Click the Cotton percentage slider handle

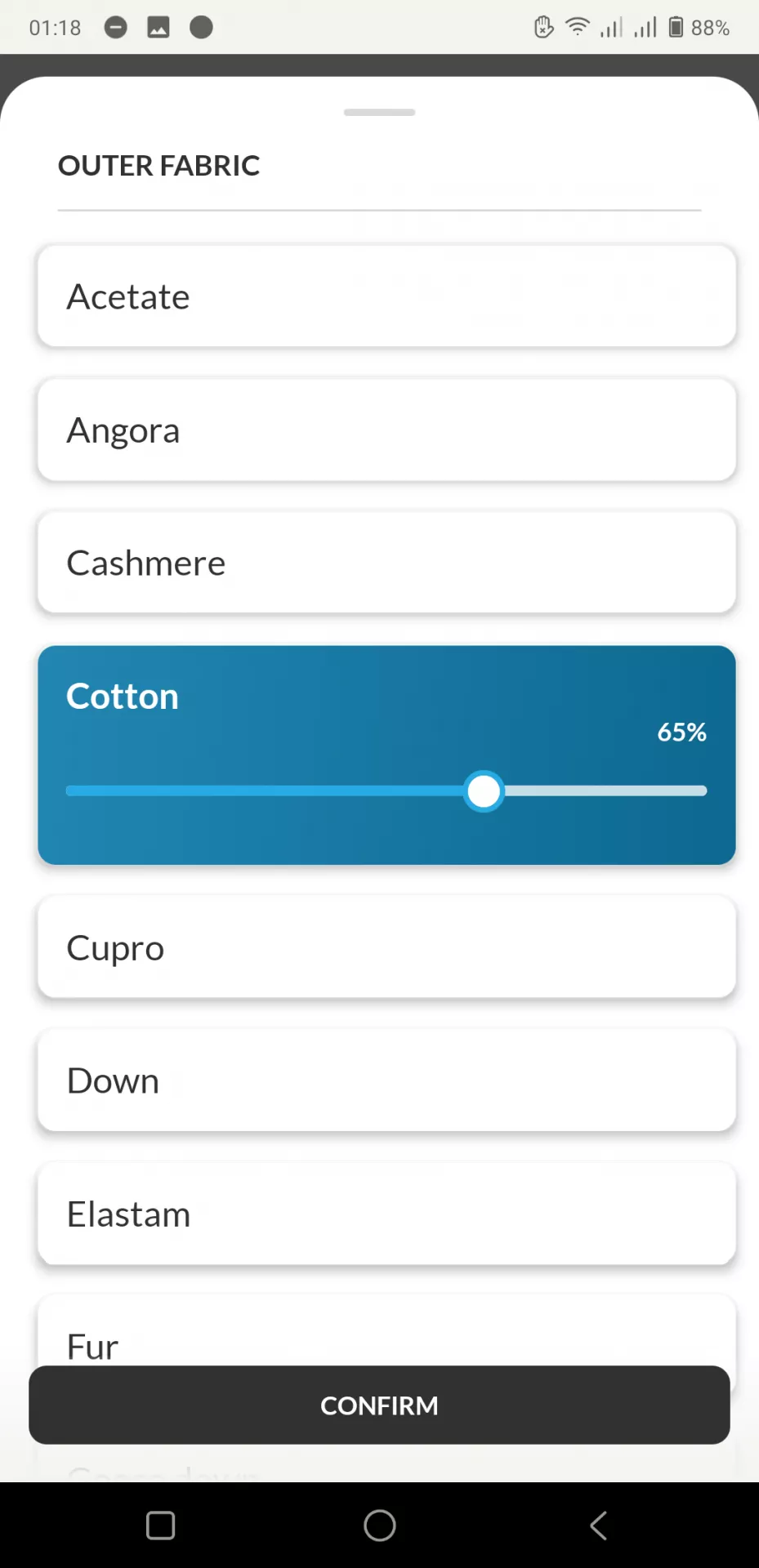coord(484,791)
